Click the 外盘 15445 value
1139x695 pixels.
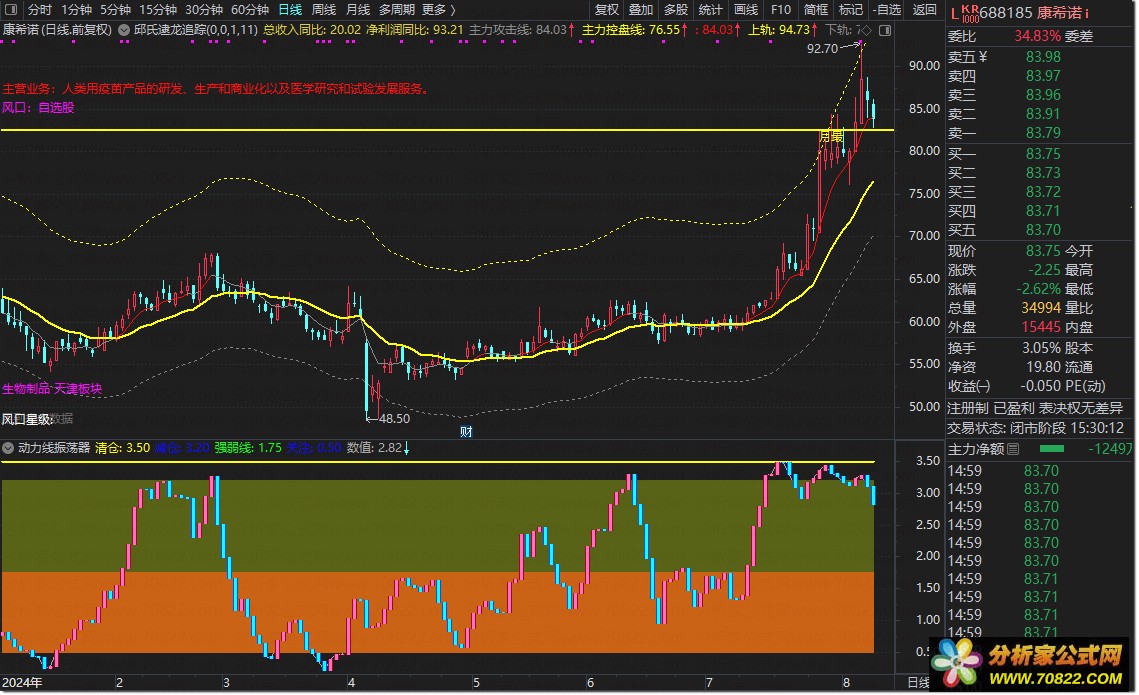click(x=1041, y=327)
